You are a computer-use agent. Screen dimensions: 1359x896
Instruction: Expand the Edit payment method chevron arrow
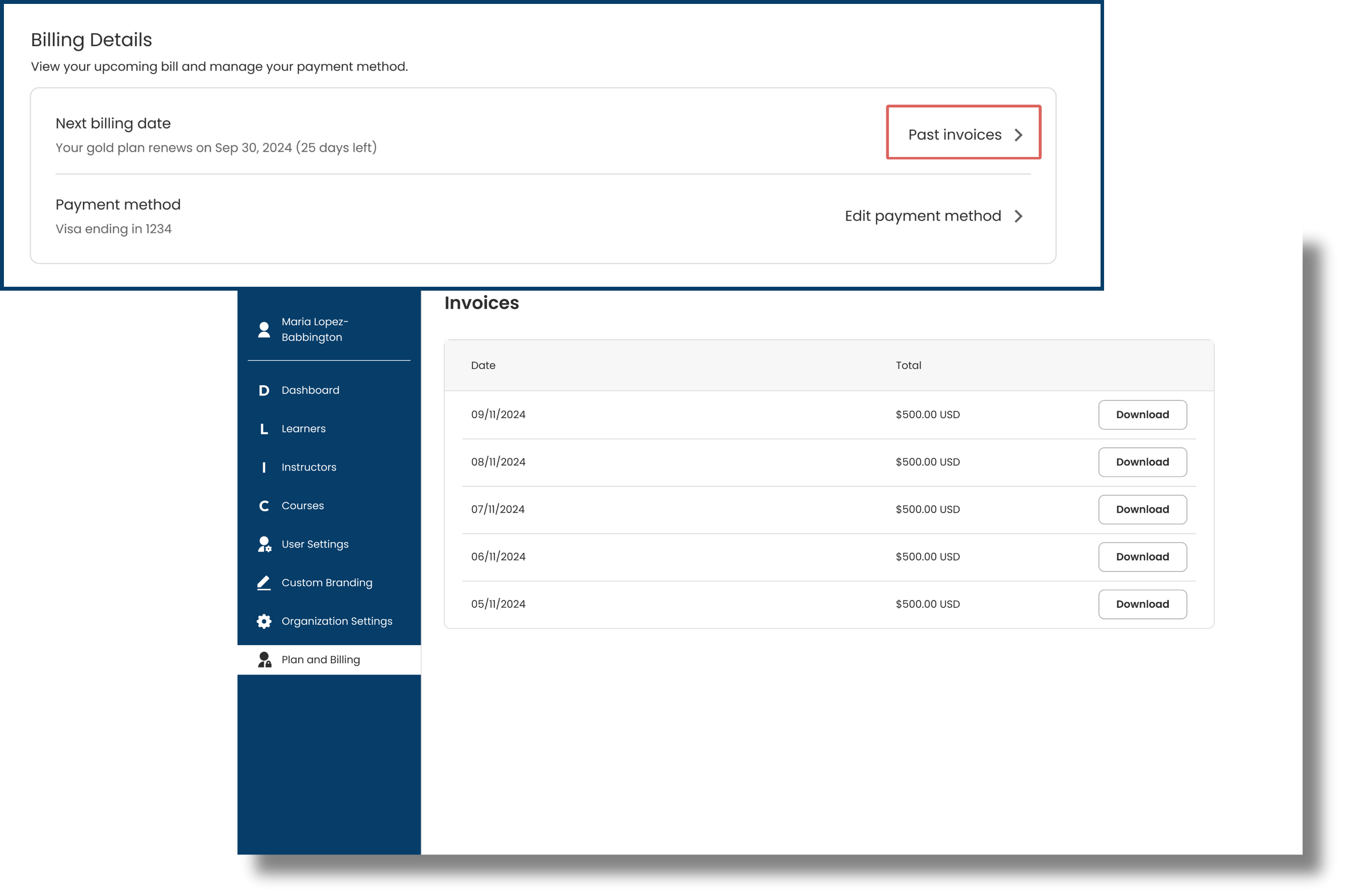1018,216
